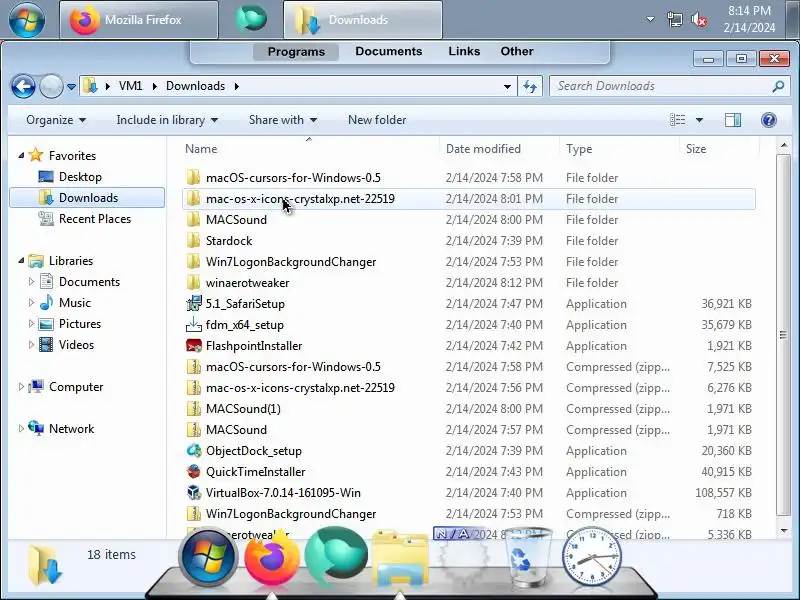Screen dimensions: 800x600
Task: Switch to Mozilla Firefox taskbar button
Action: (139, 20)
